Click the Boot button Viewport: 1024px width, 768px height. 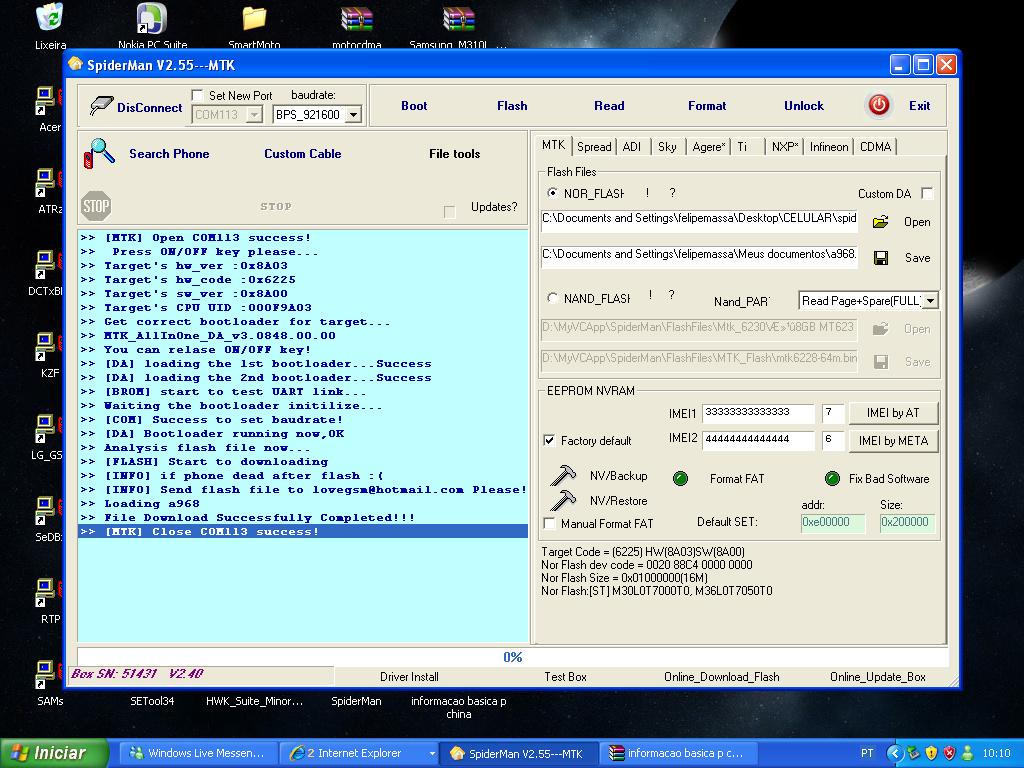pyautogui.click(x=414, y=106)
